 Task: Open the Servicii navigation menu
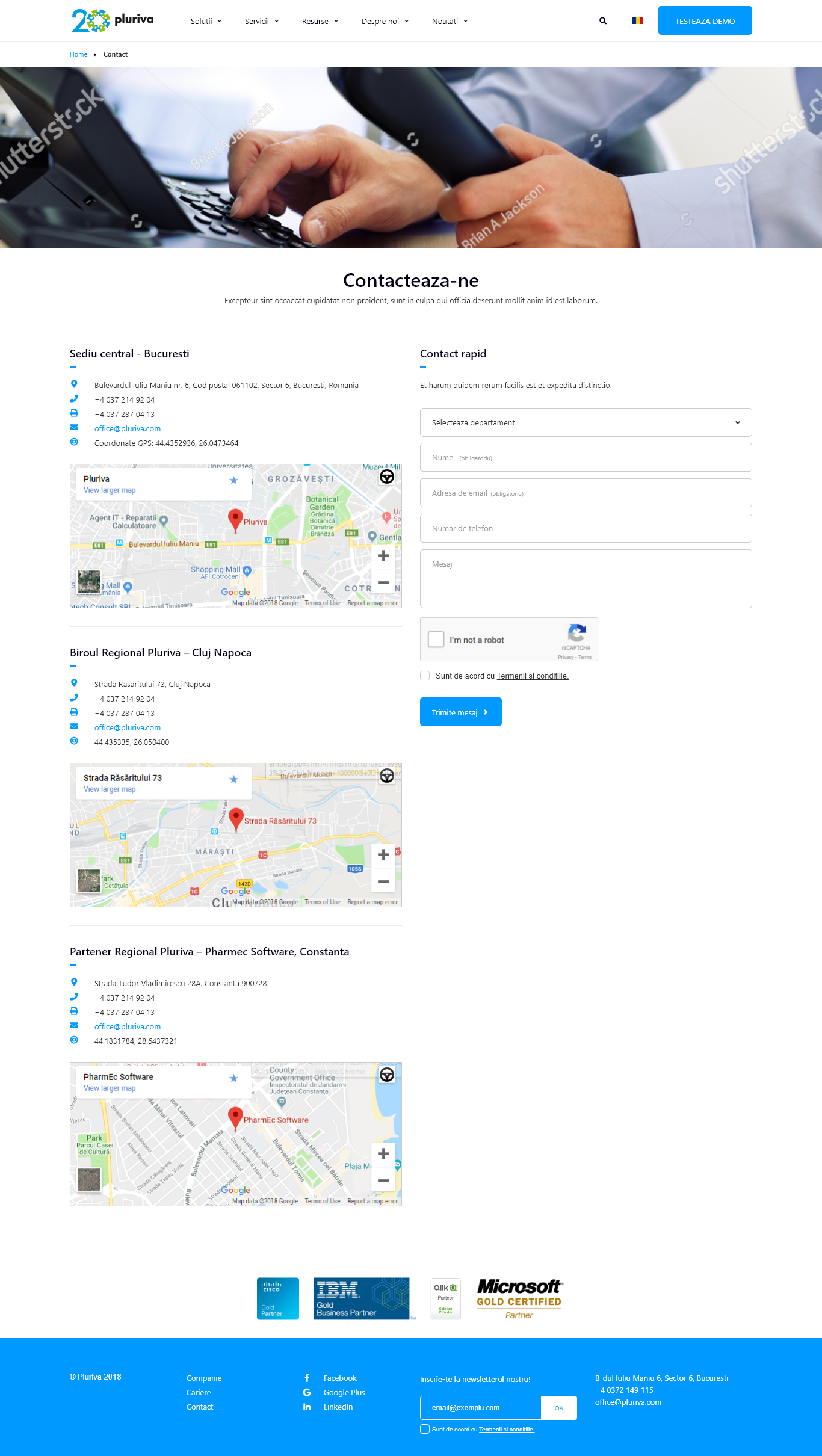click(x=261, y=21)
